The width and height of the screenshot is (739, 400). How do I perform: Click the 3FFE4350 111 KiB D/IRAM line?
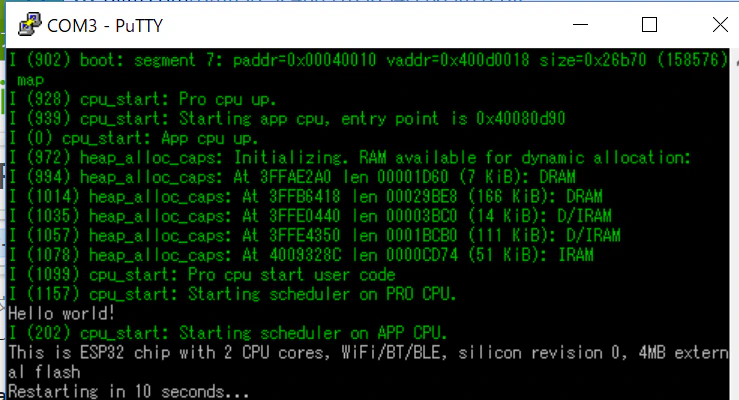[314, 236]
